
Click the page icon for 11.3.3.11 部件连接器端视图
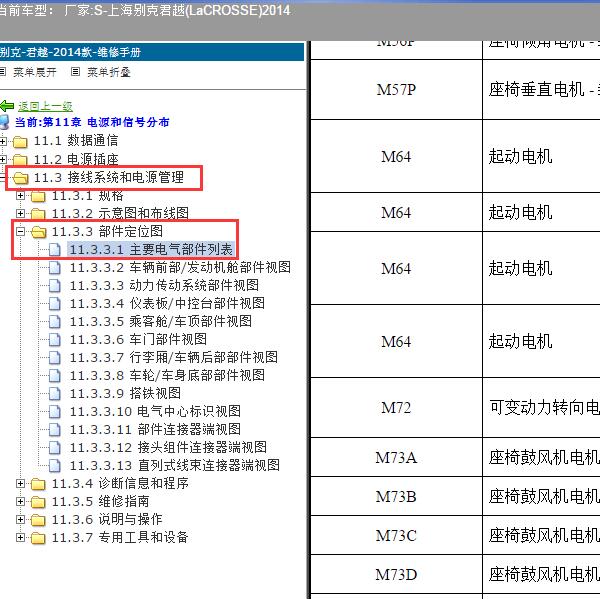pyautogui.click(x=55, y=429)
